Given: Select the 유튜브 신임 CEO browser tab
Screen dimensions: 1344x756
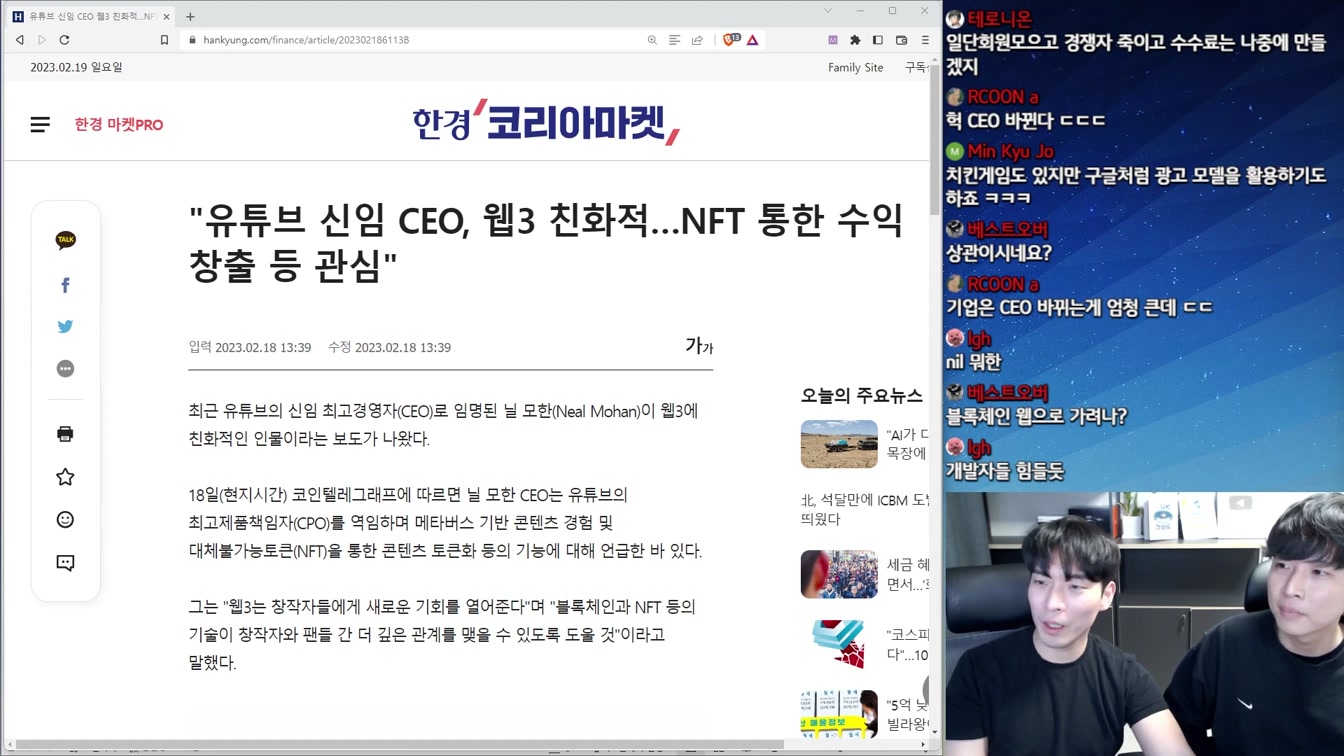Looking at the screenshot, I should pyautogui.click(x=90, y=17).
